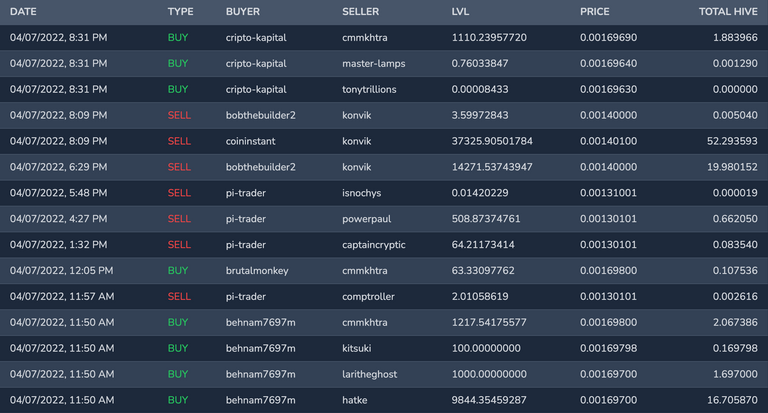
Task: Click LVL amount 0.00008433
Action: pos(480,90)
